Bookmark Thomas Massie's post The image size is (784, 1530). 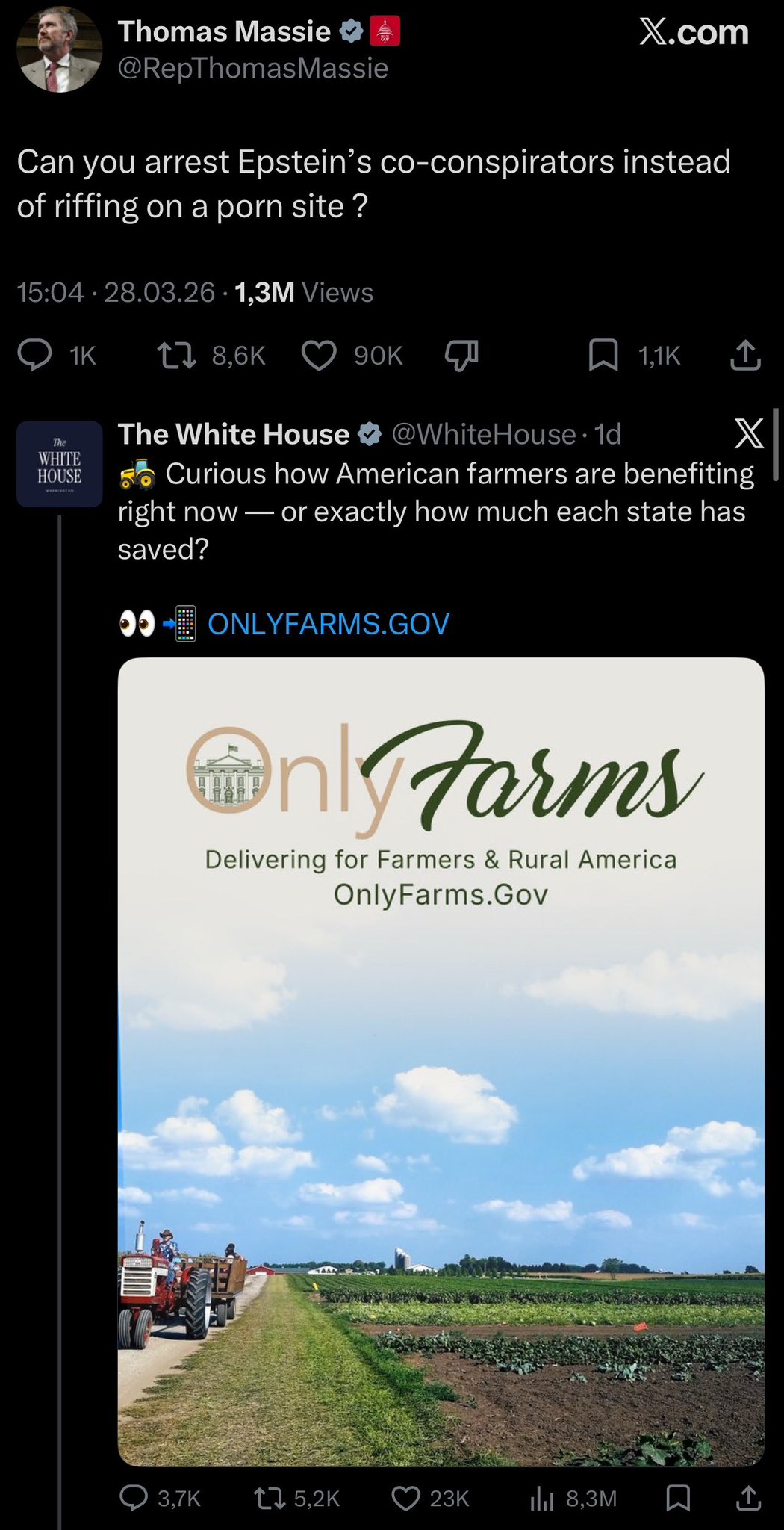(603, 355)
